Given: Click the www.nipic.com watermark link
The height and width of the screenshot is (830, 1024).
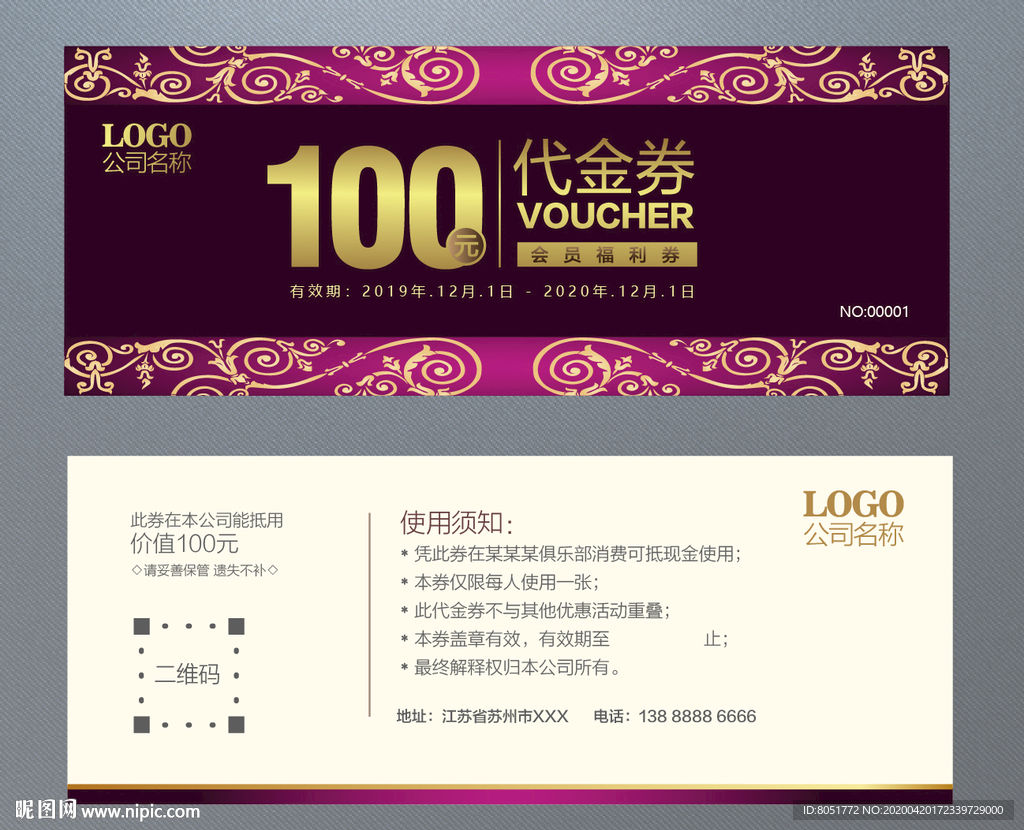Looking at the screenshot, I should (x=140, y=812).
